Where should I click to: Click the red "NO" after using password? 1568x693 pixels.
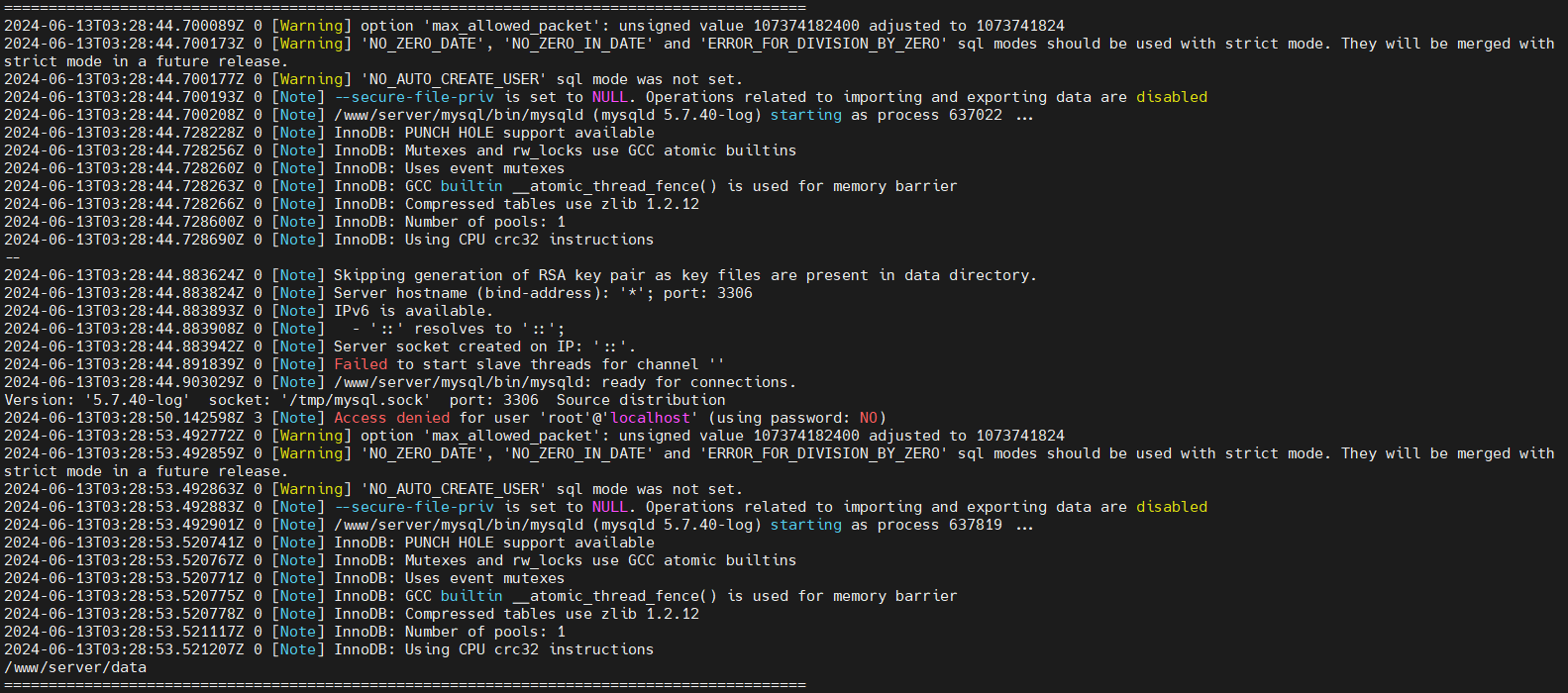tap(868, 418)
